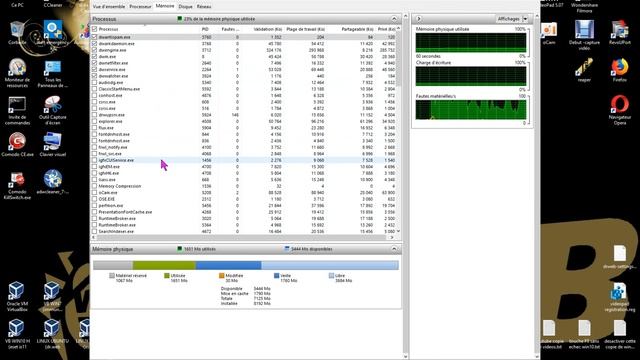The width and height of the screenshot is (640, 360).
Task: Check Memory Compression process checkbox
Action: tap(95, 186)
